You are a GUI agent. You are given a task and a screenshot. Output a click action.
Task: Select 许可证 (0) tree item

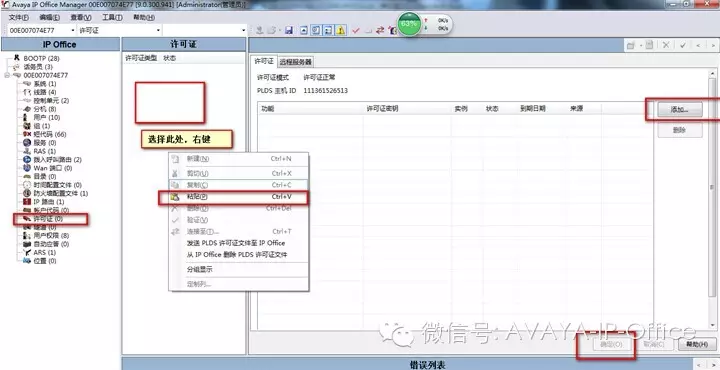pos(48,219)
